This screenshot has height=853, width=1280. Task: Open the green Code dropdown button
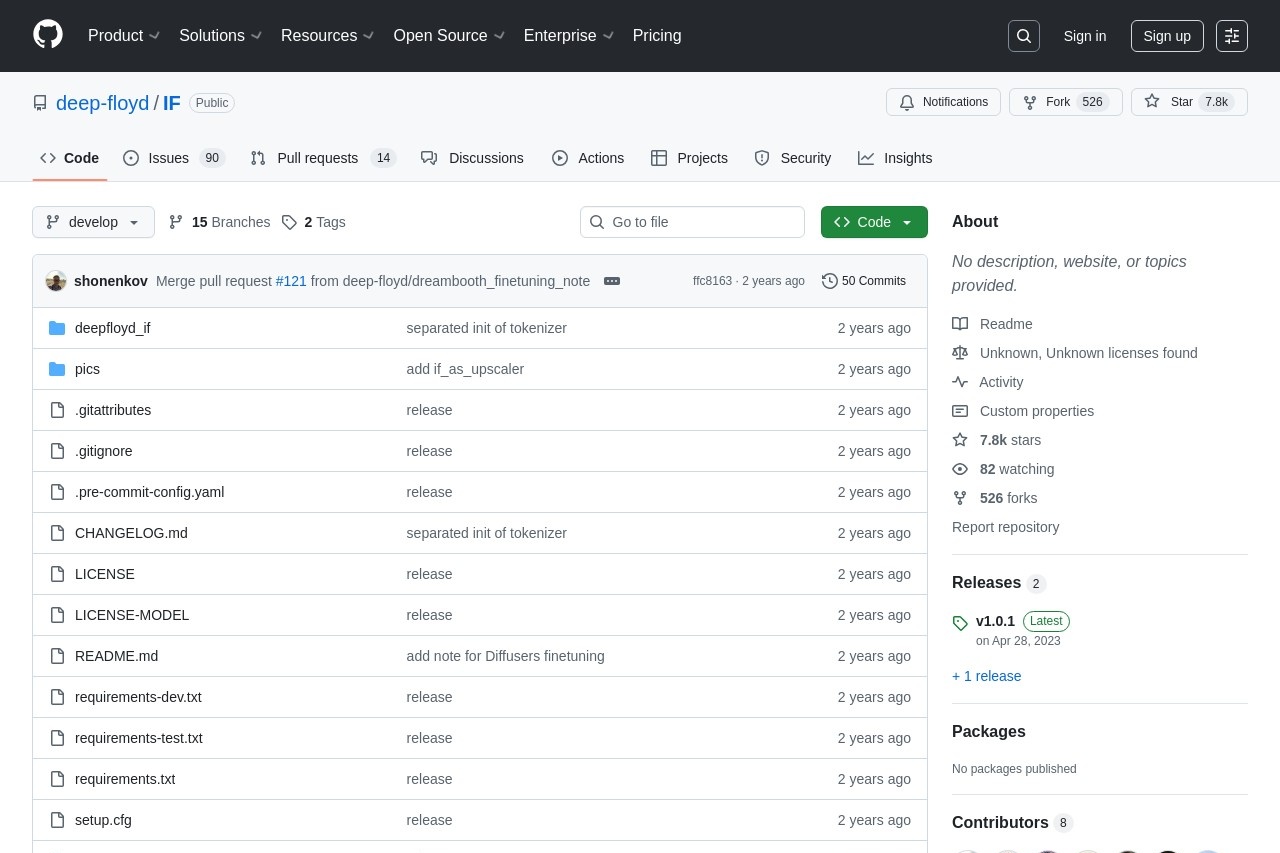[874, 222]
